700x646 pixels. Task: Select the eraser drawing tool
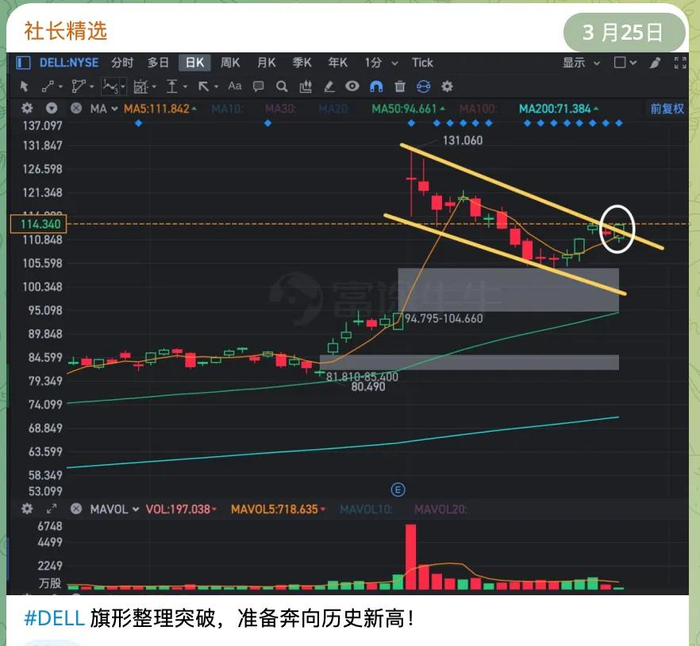click(x=329, y=86)
